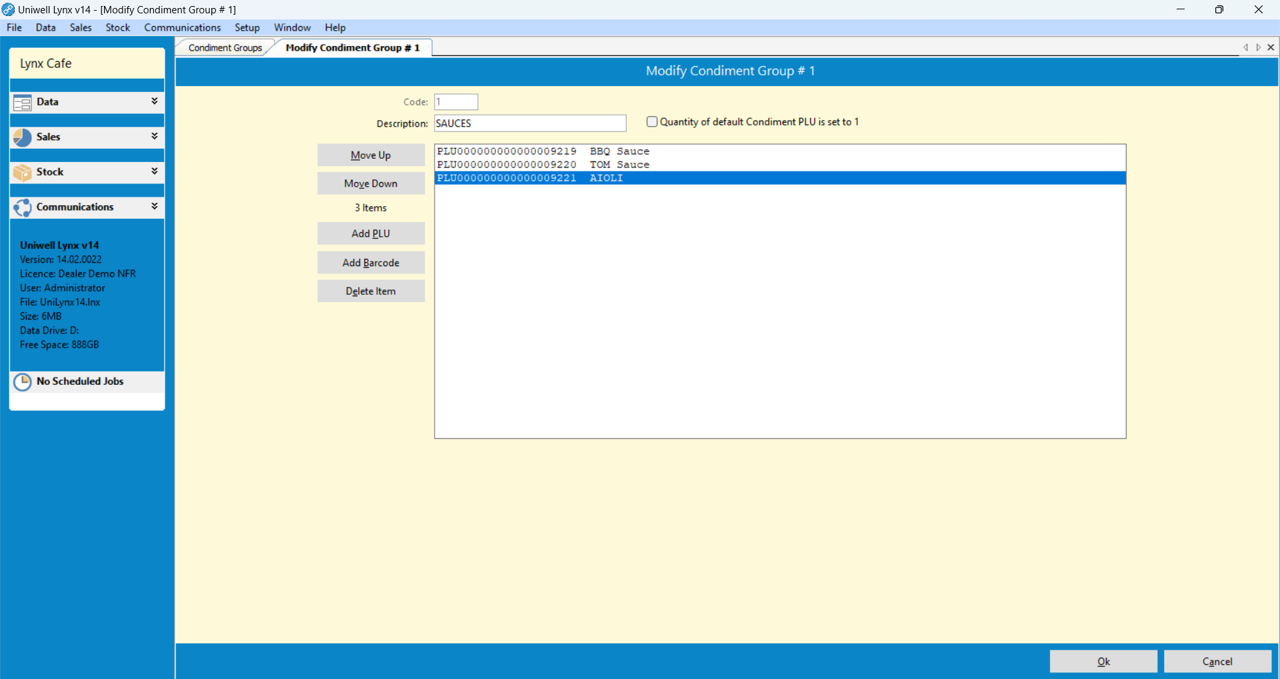1280x679 pixels.
Task: Select the BBQ Sauce list row
Action: click(x=780, y=152)
